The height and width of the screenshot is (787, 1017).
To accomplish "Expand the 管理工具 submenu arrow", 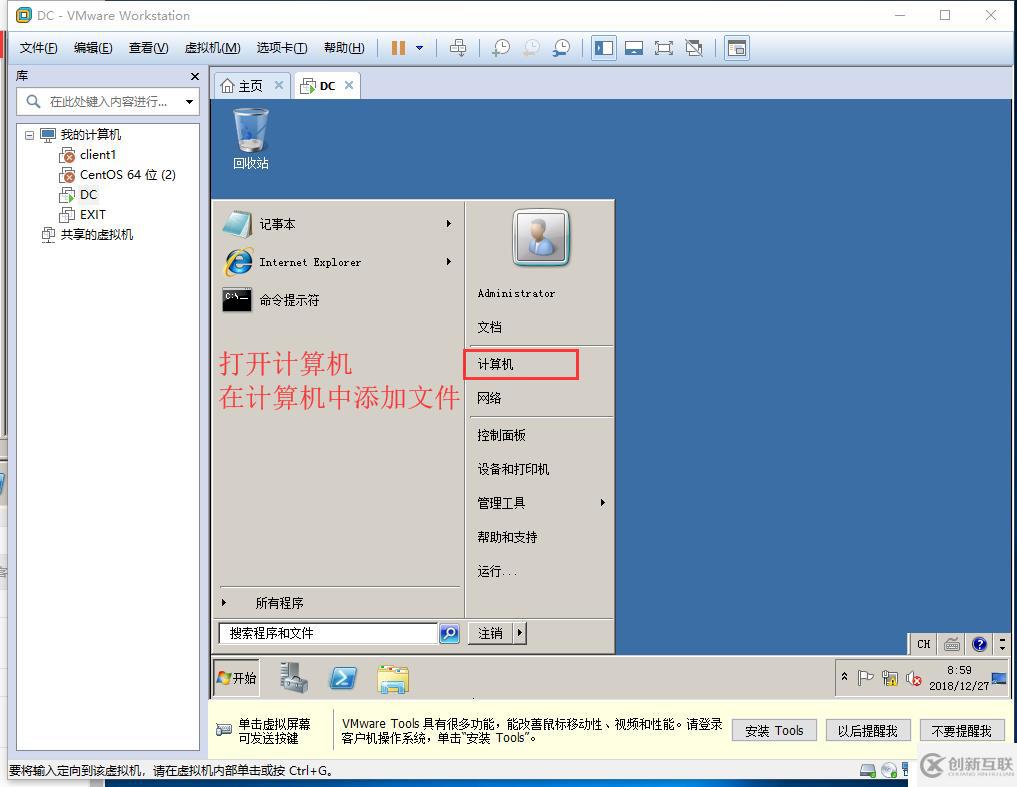I will tap(603, 503).
